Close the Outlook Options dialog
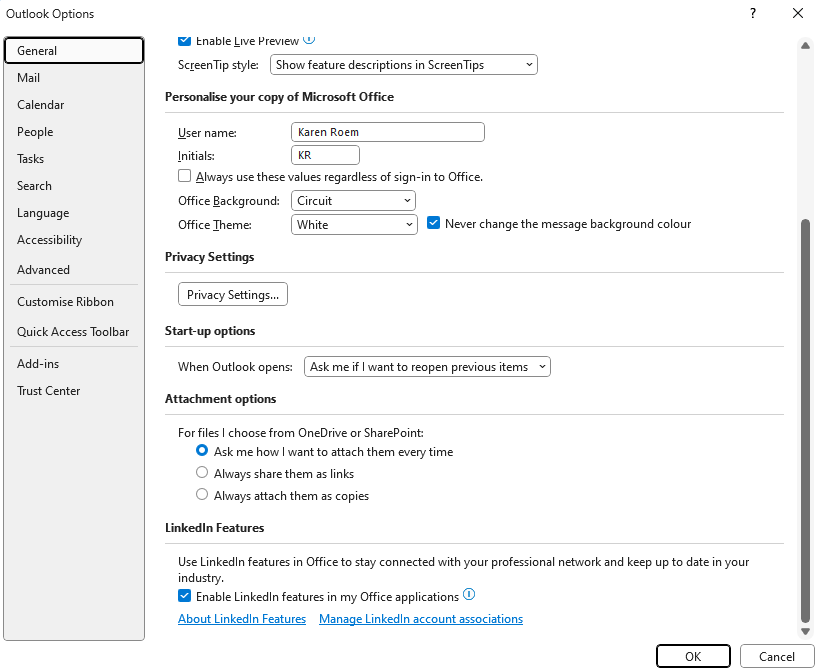The width and height of the screenshot is (817, 671). click(798, 14)
